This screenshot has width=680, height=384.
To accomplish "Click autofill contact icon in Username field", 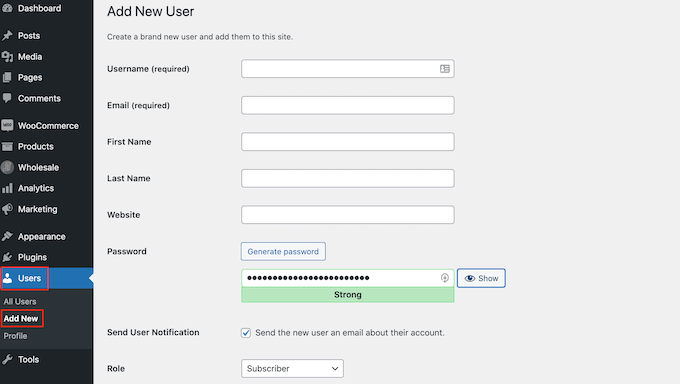I will (445, 69).
